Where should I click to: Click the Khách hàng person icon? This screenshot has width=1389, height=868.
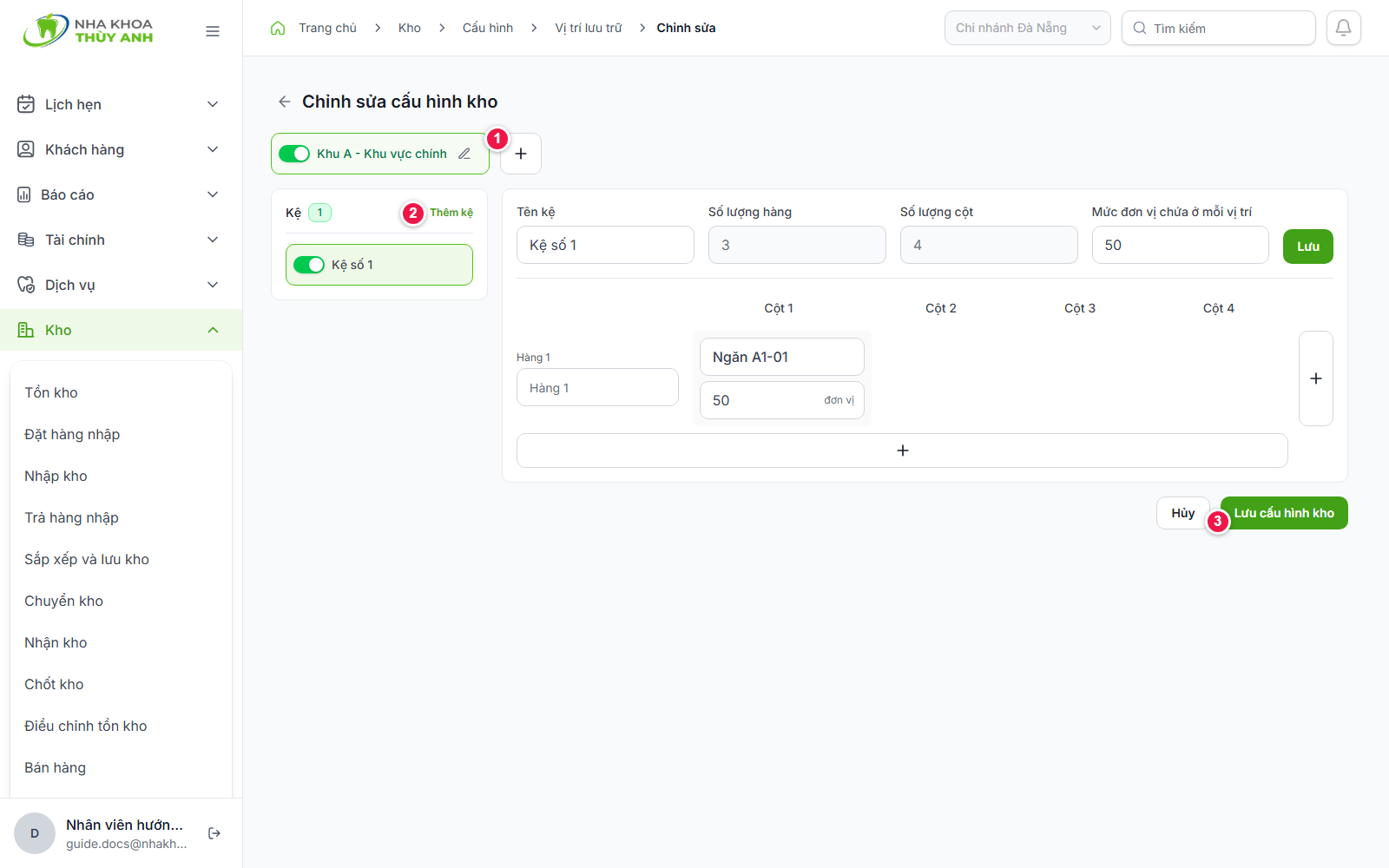[x=26, y=149]
